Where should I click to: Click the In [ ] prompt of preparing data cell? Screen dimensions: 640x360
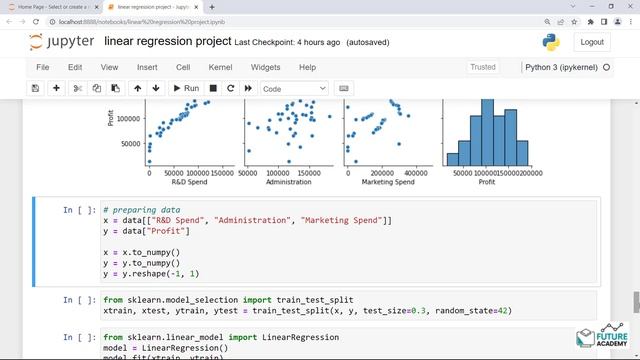(x=80, y=210)
